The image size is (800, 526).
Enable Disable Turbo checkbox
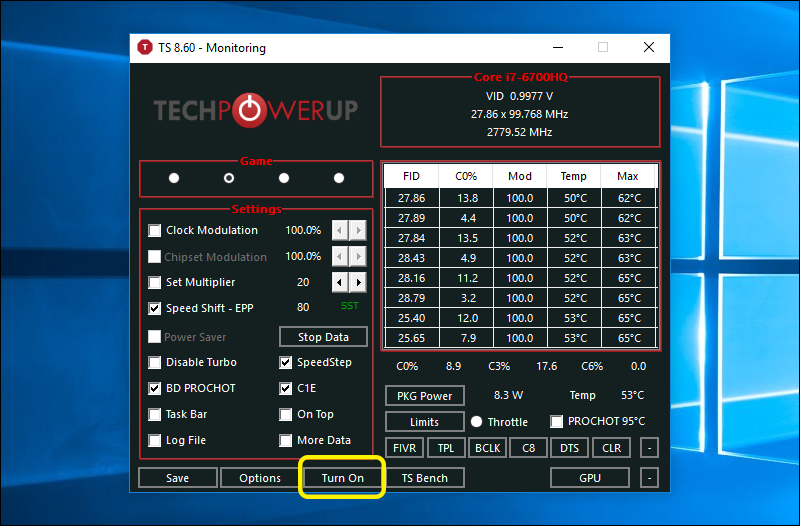tap(155, 363)
